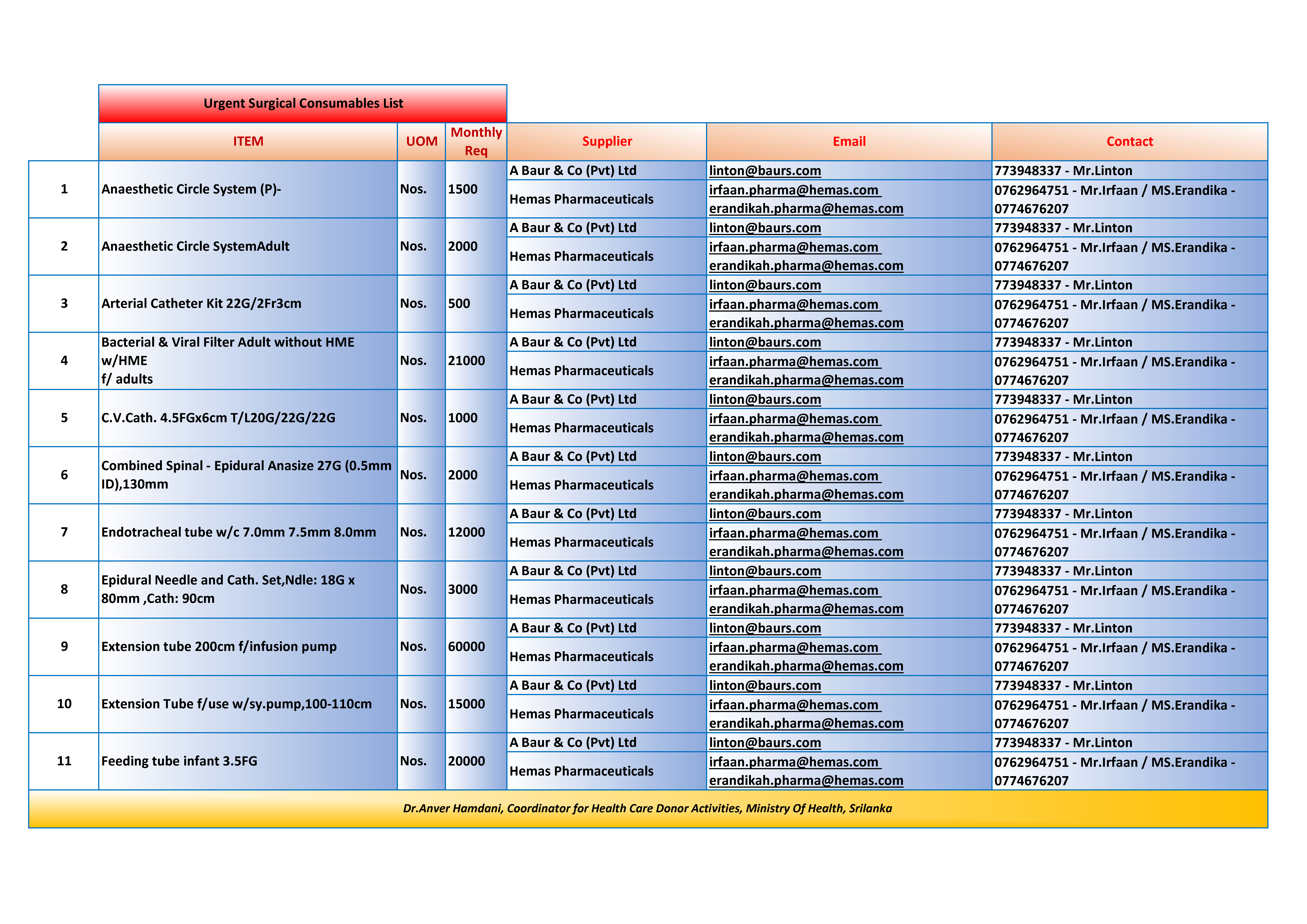
Task: Click row number 4 cell
Action: point(64,361)
